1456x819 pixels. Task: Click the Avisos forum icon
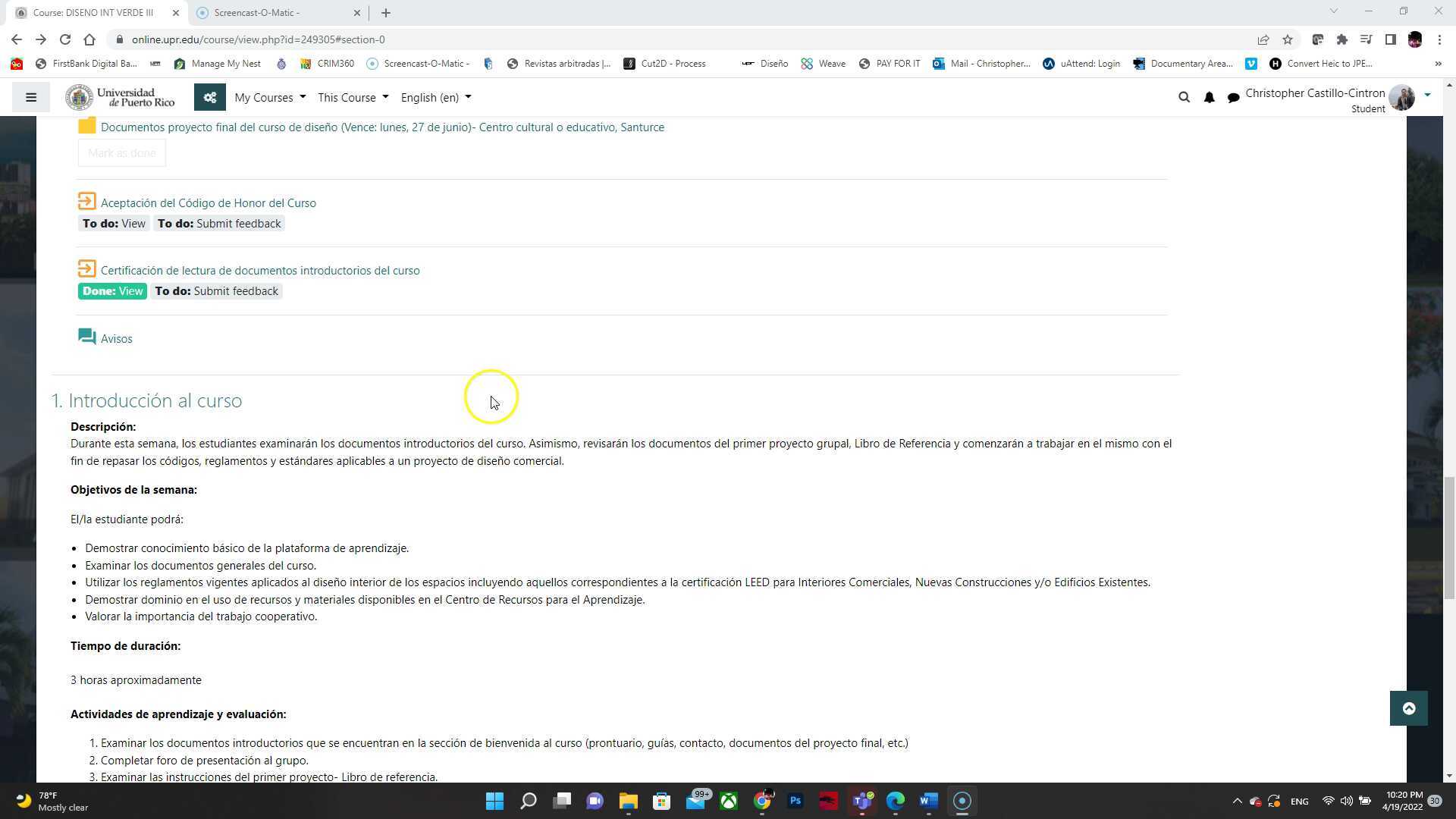(87, 337)
